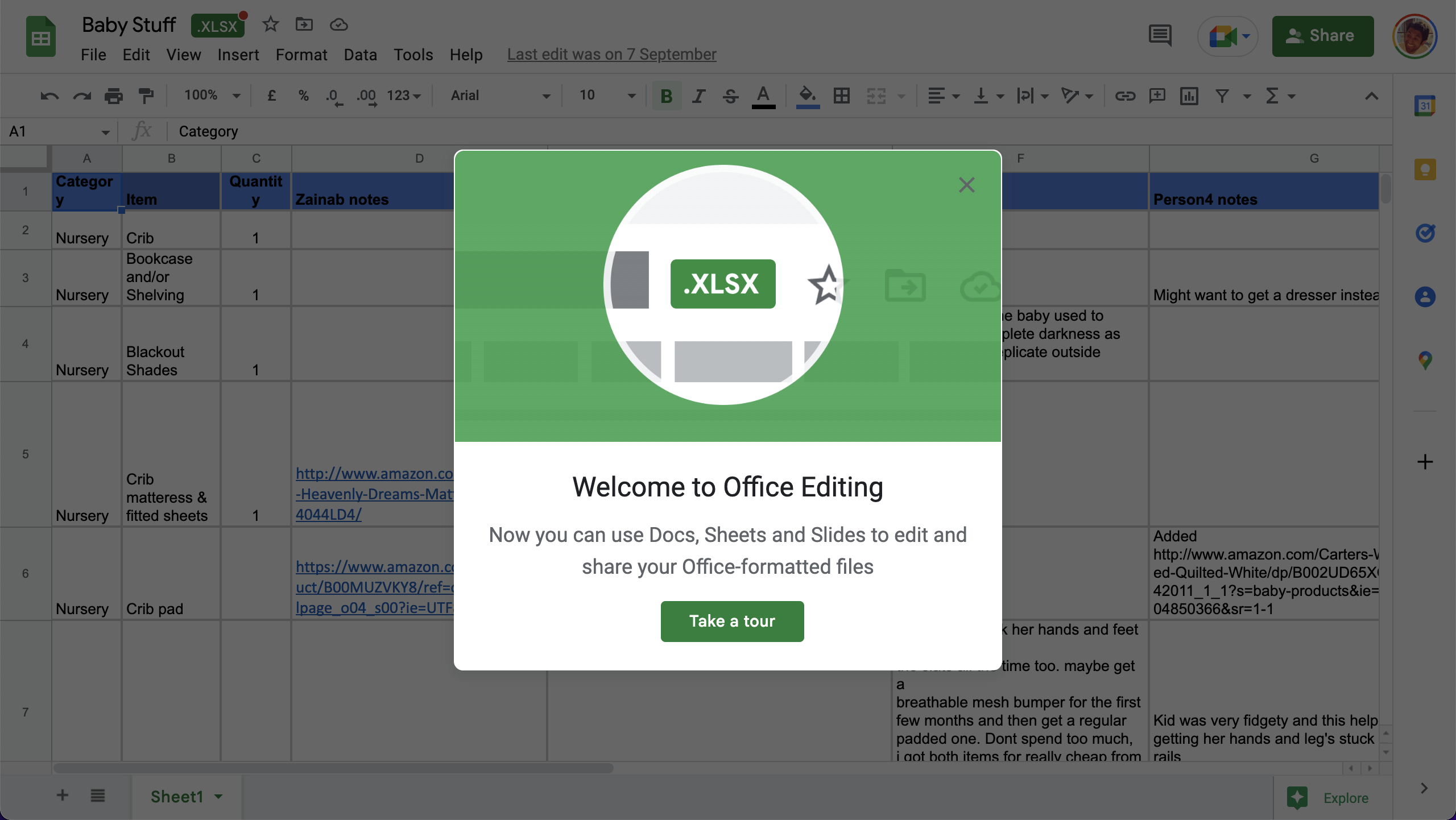Open Google Tasks side panel icon
Viewport: 1456px width, 820px height.
tap(1425, 233)
